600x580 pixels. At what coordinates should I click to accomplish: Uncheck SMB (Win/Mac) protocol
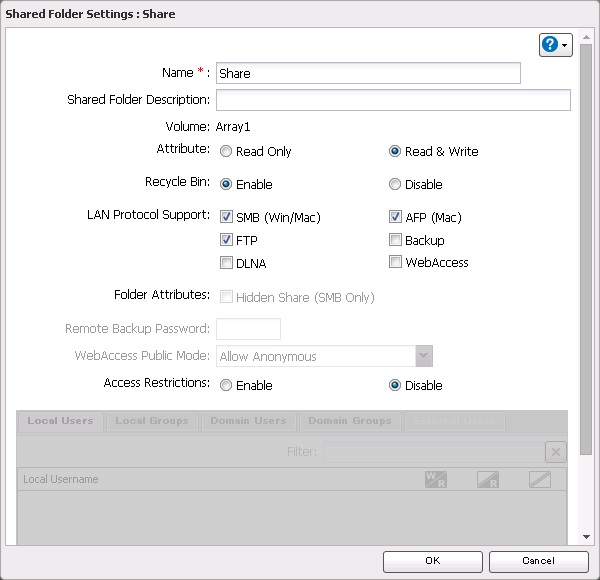point(226,217)
